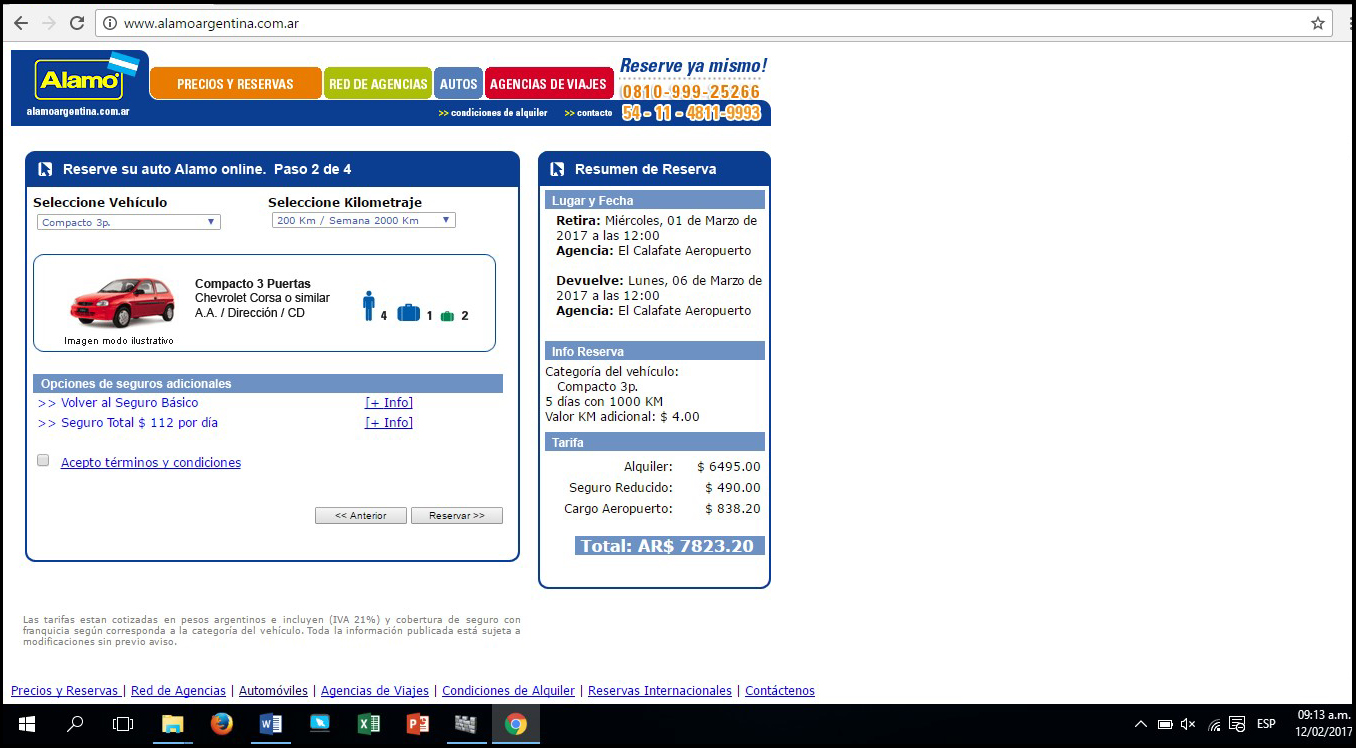Click the Alamo logo in the header
This screenshot has width=1356, height=748.
pyautogui.click(x=78, y=80)
